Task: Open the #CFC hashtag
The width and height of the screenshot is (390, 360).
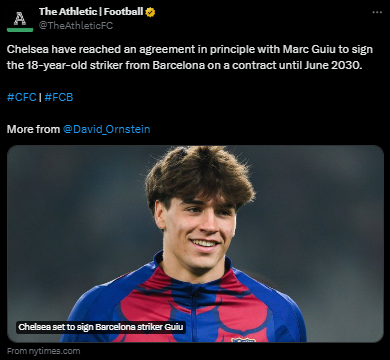Action: click(22, 97)
